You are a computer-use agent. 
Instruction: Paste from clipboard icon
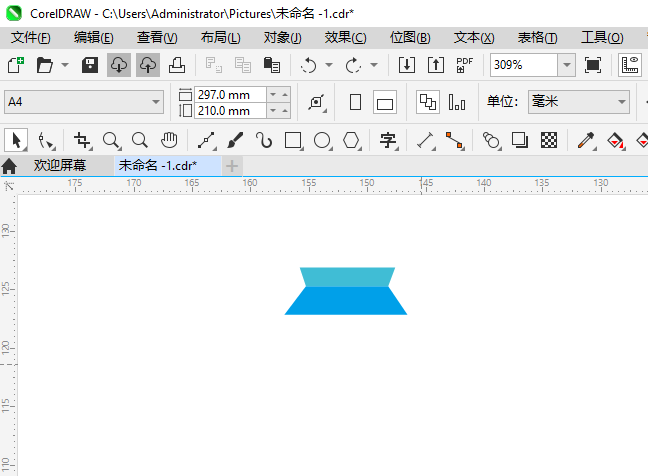tap(272, 65)
